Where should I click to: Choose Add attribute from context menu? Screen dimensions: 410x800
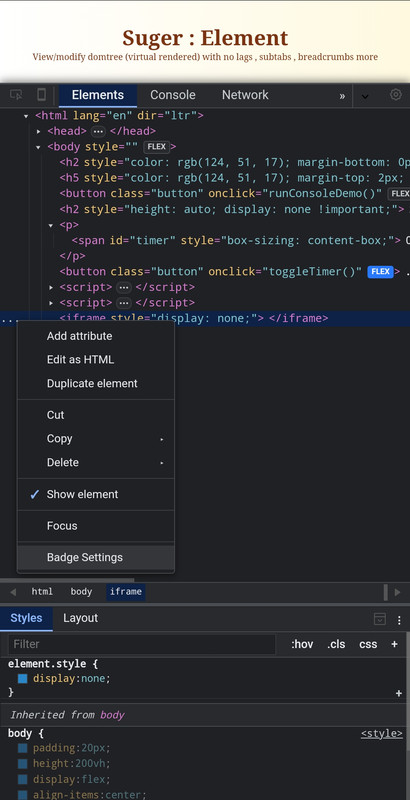tap(96, 336)
